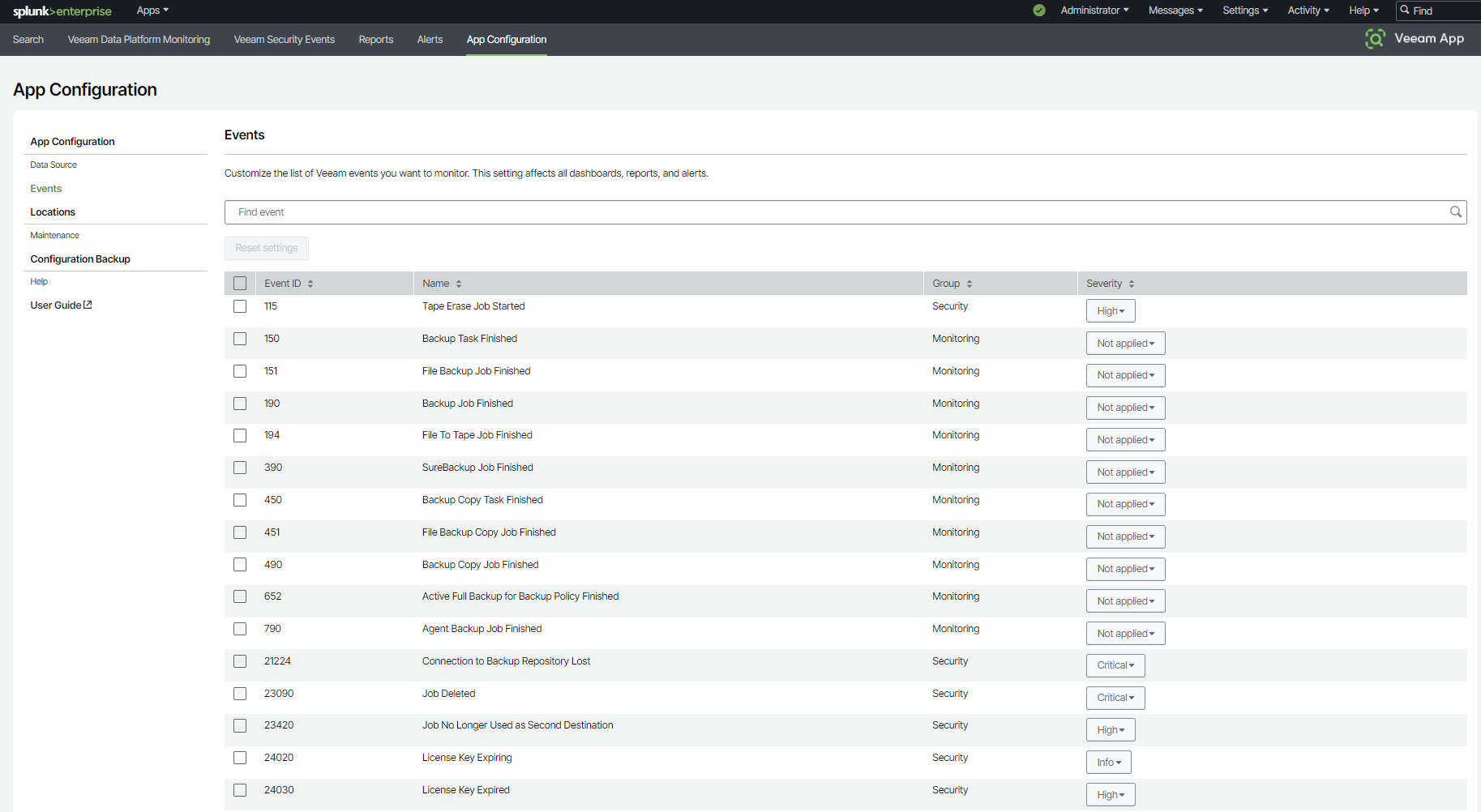This screenshot has height=812, width=1481.
Task: Expand the Apps menu
Action: pyautogui.click(x=152, y=11)
